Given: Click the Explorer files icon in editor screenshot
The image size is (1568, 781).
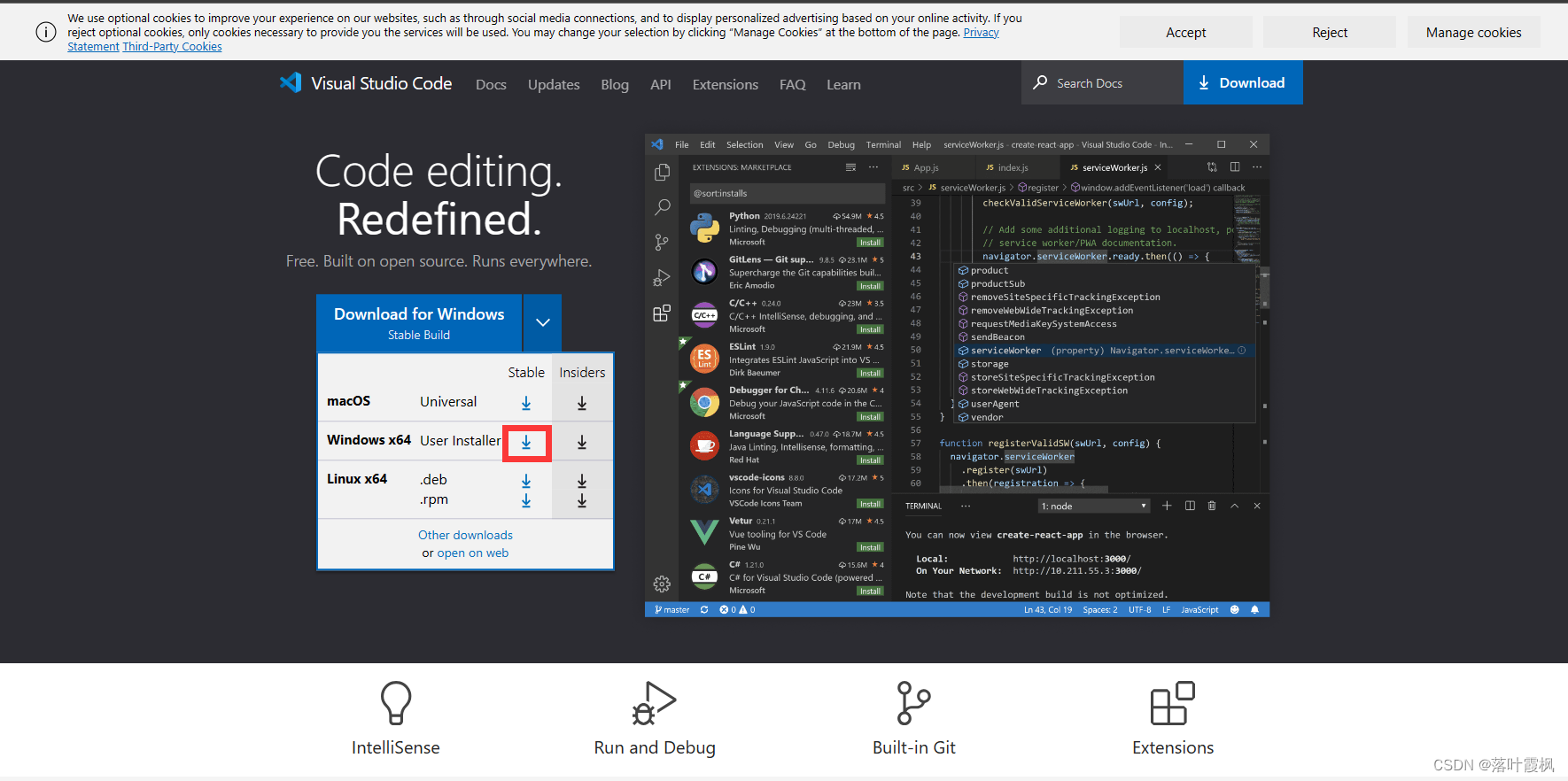Looking at the screenshot, I should [662, 173].
